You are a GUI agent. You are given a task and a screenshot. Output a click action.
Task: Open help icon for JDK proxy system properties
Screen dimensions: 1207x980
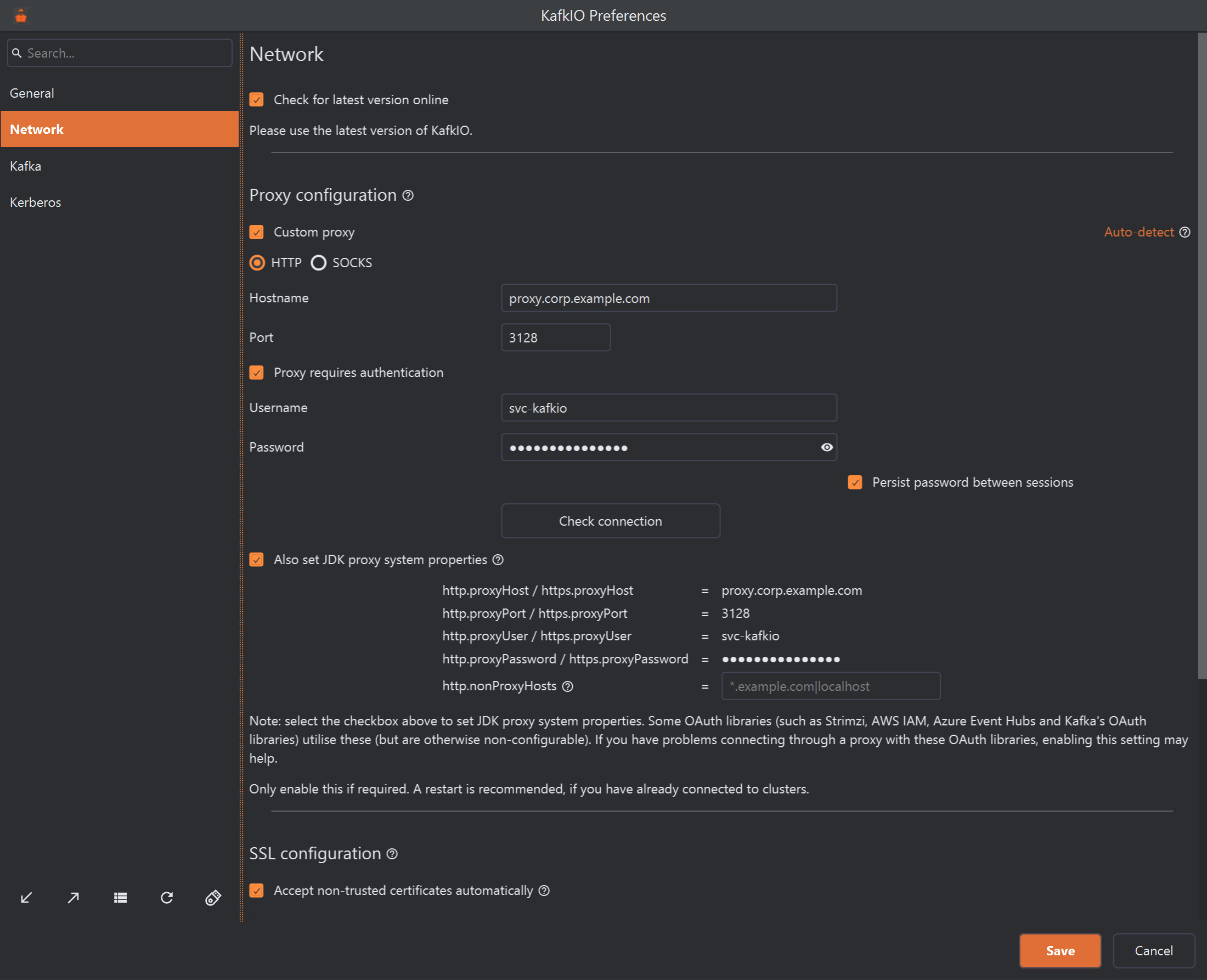(498, 560)
